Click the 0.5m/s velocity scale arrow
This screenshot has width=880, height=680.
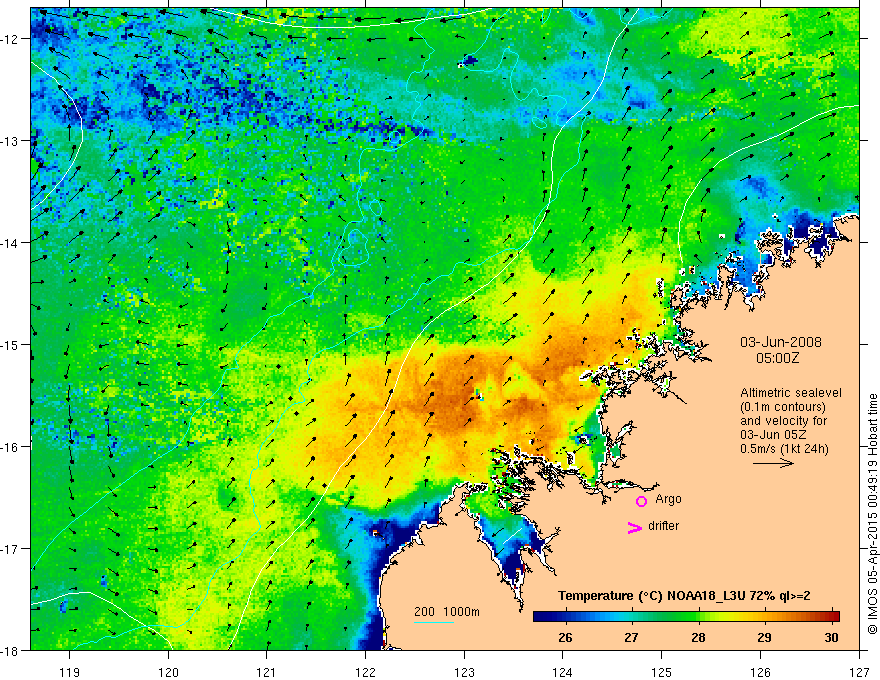773,463
